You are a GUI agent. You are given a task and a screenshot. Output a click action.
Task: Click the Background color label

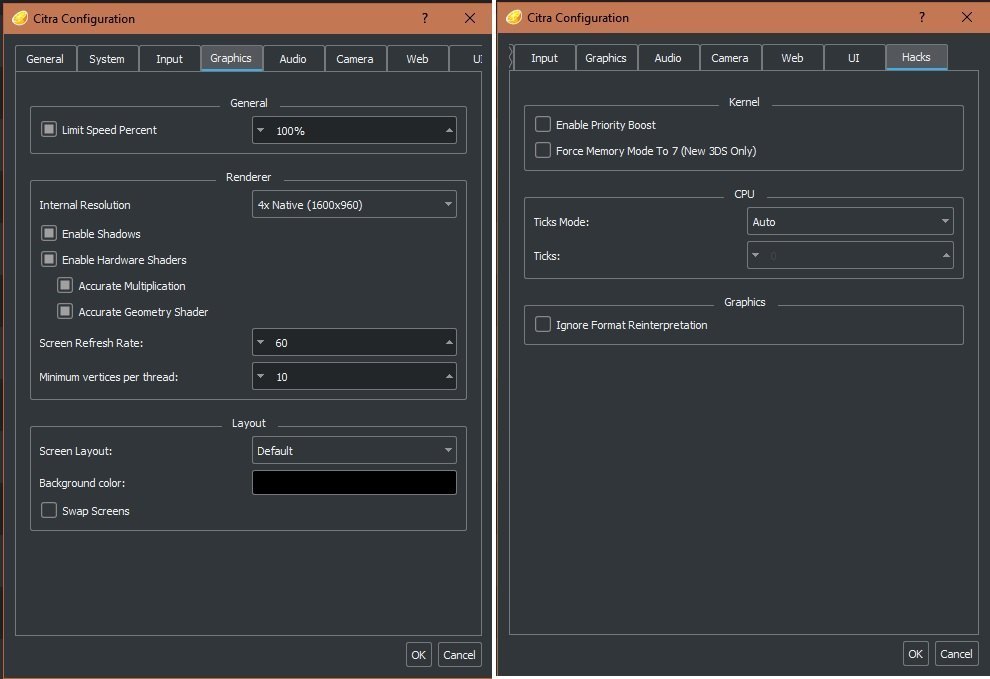tap(82, 483)
